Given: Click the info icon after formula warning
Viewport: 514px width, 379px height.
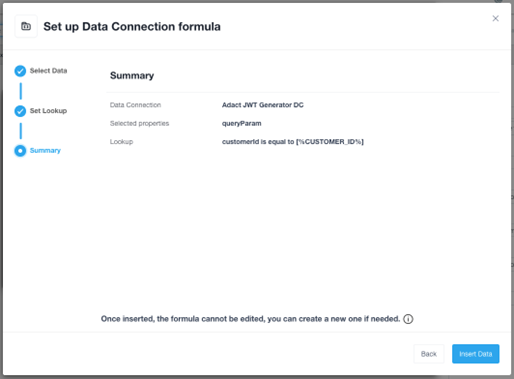Looking at the screenshot, I should click(x=408, y=319).
